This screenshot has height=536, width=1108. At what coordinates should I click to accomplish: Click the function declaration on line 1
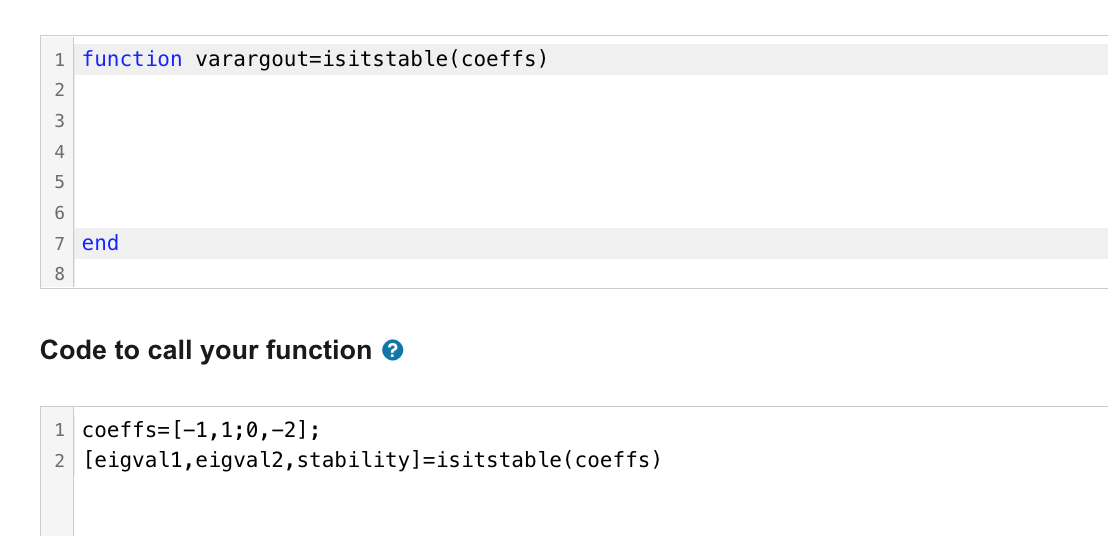pos(315,59)
